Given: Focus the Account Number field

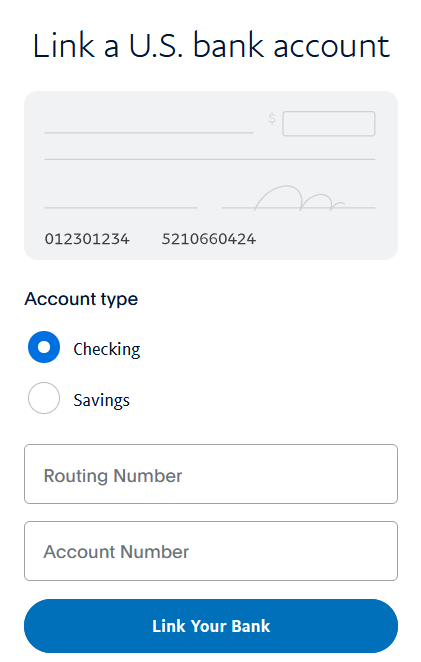Looking at the screenshot, I should (211, 551).
